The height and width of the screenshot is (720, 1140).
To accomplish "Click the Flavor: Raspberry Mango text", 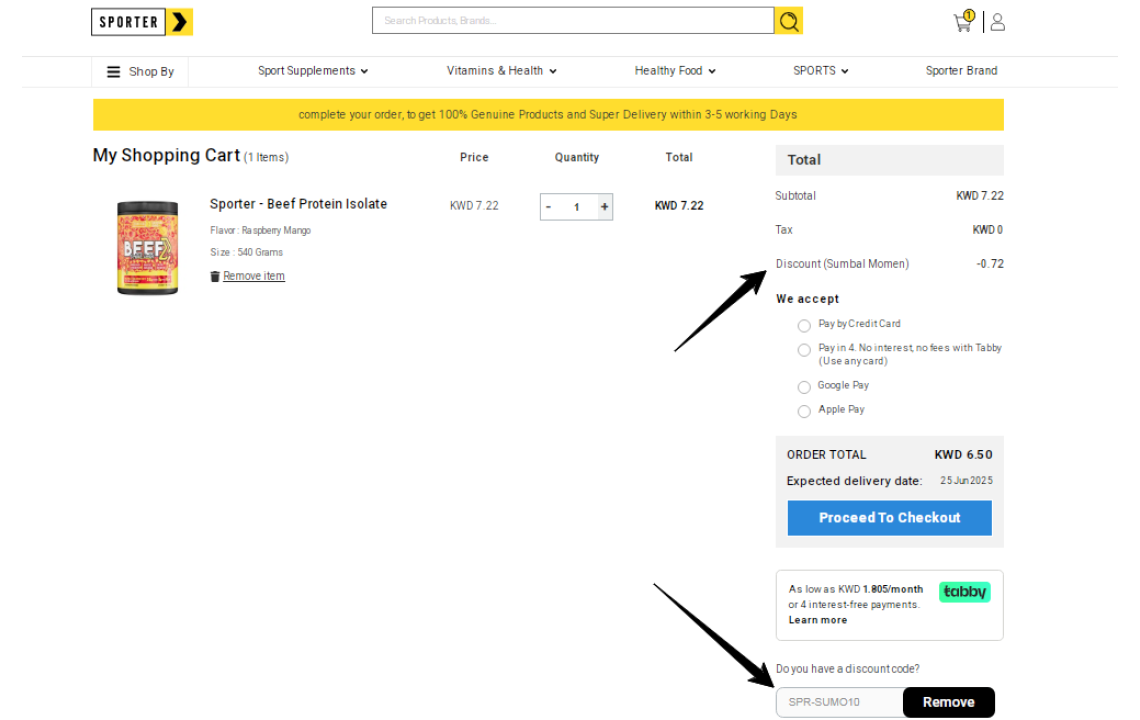I will point(260,231).
